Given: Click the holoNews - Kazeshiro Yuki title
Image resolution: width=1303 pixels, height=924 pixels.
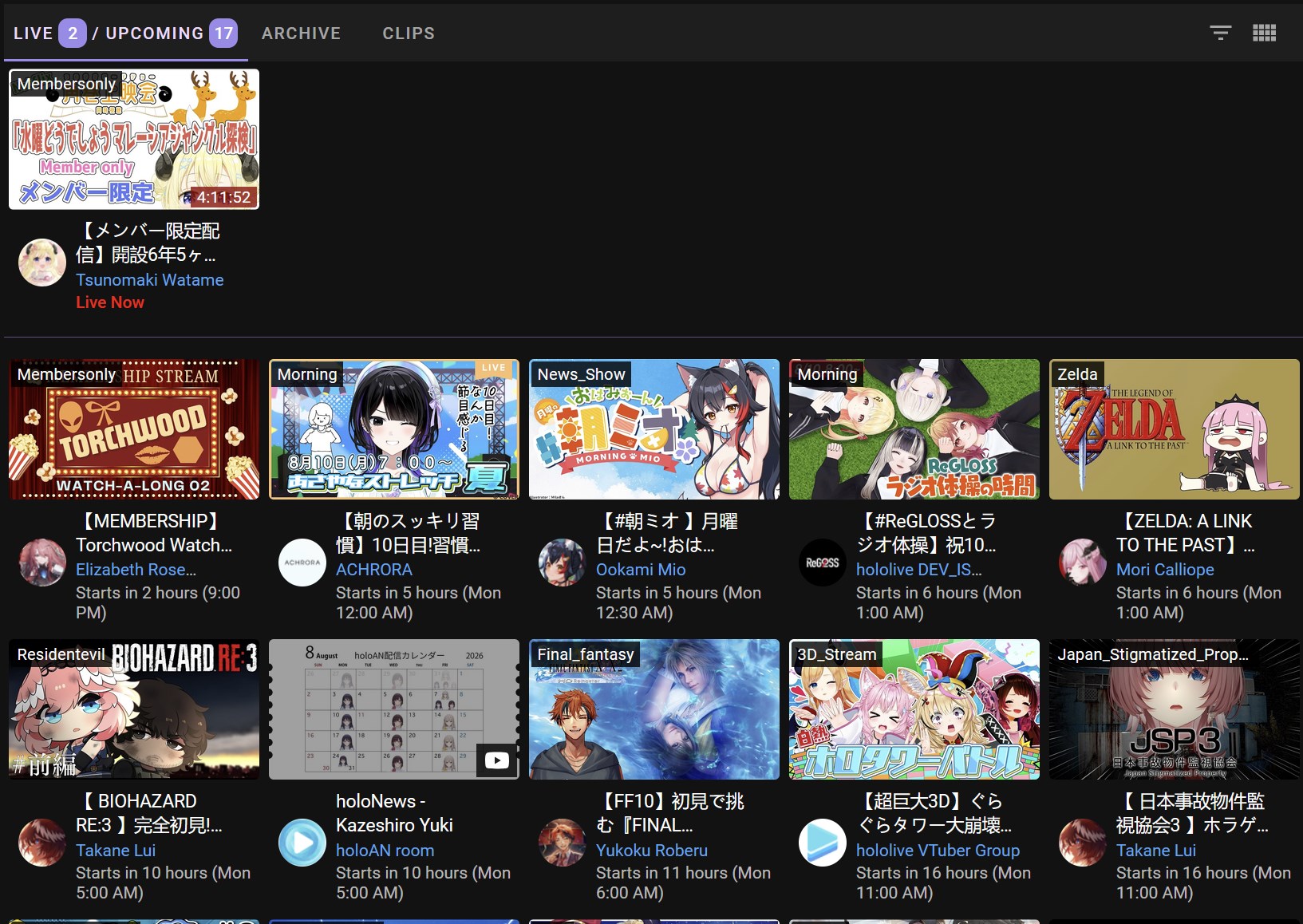Looking at the screenshot, I should [x=394, y=813].
